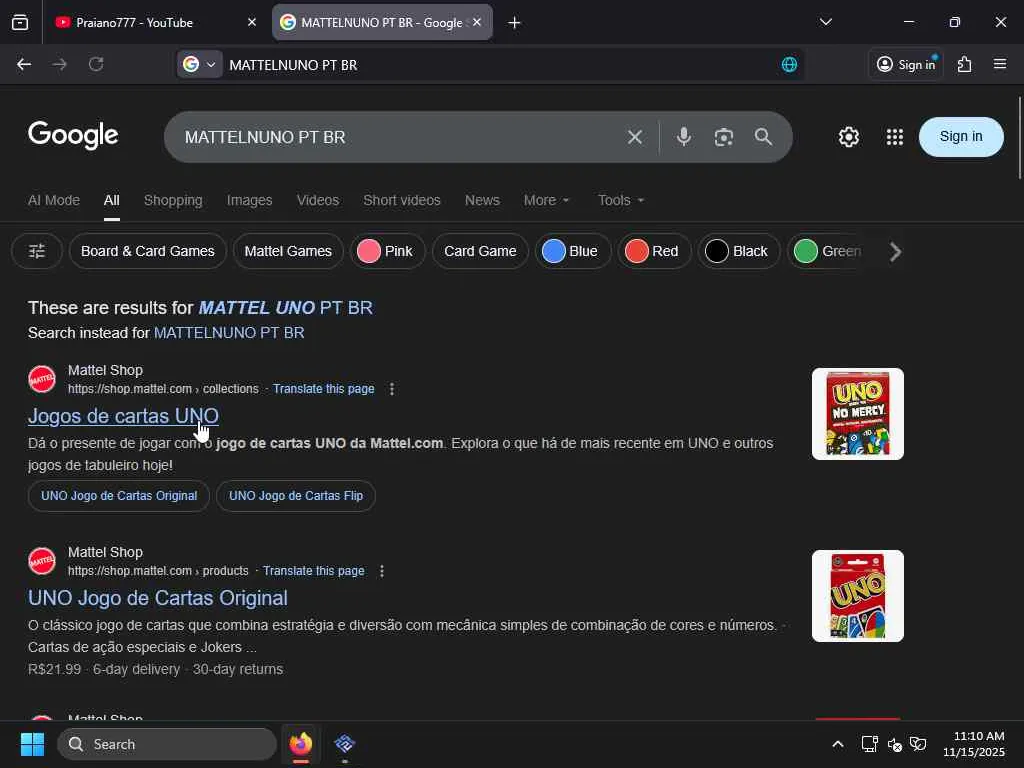
Task: Switch to the Images results tab
Action: pyautogui.click(x=249, y=200)
